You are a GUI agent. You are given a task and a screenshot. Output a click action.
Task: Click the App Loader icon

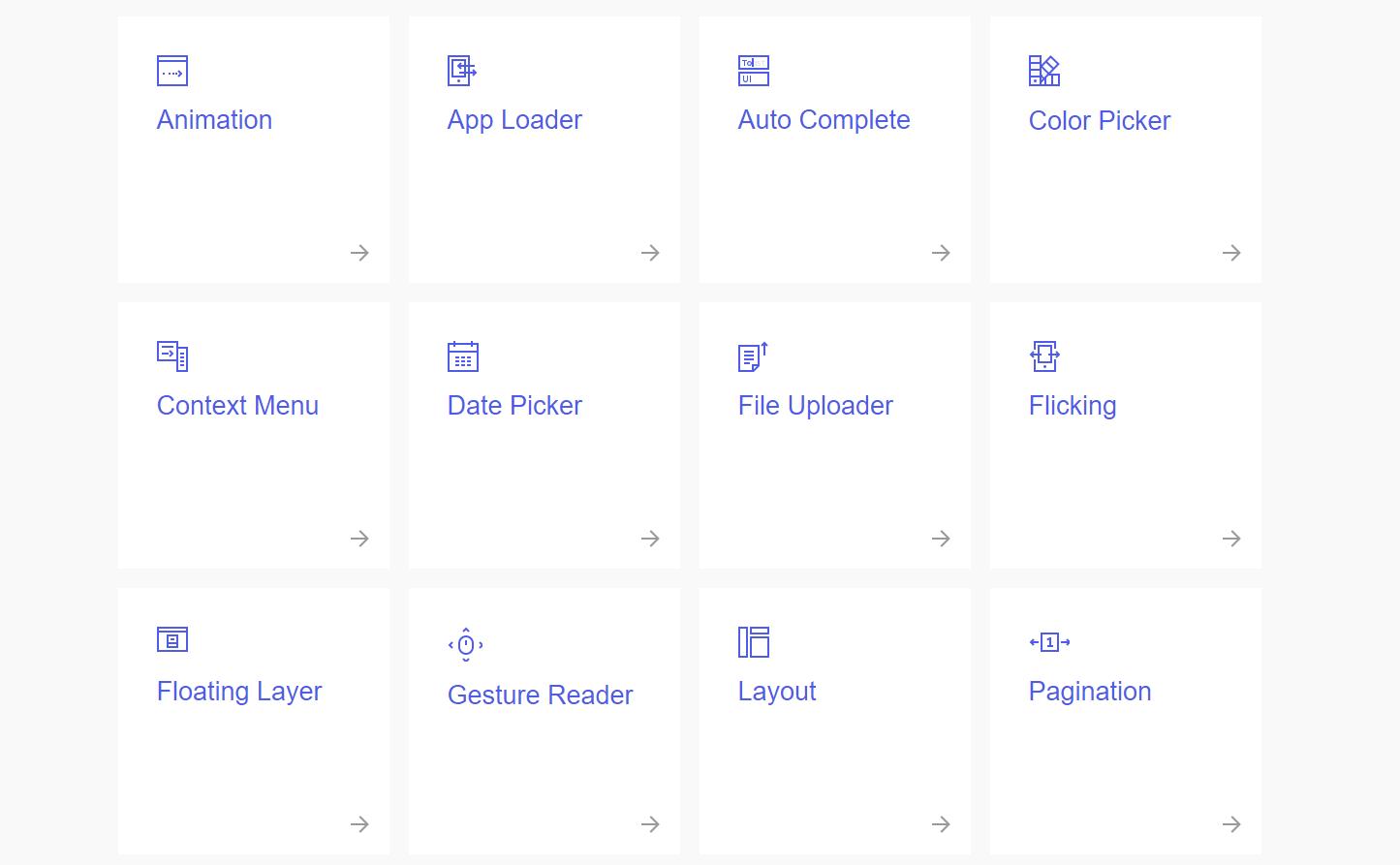coord(462,71)
